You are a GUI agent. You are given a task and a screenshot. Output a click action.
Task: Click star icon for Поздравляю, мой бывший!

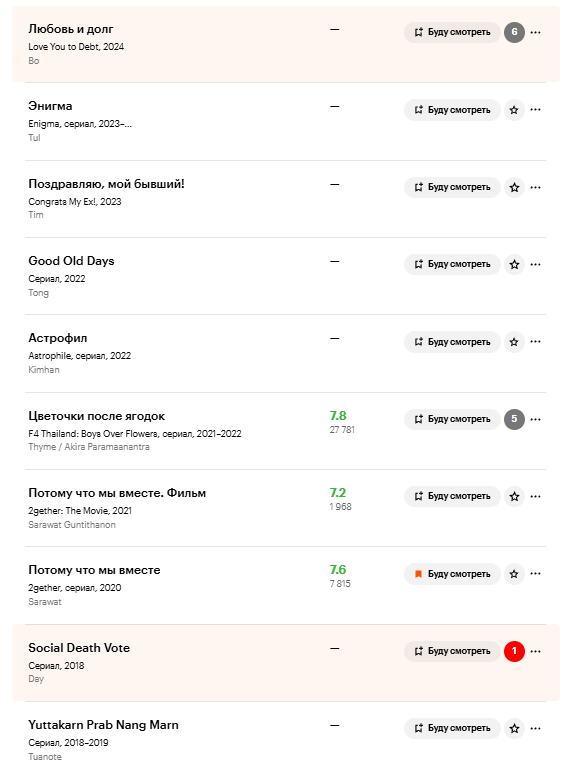point(514,187)
